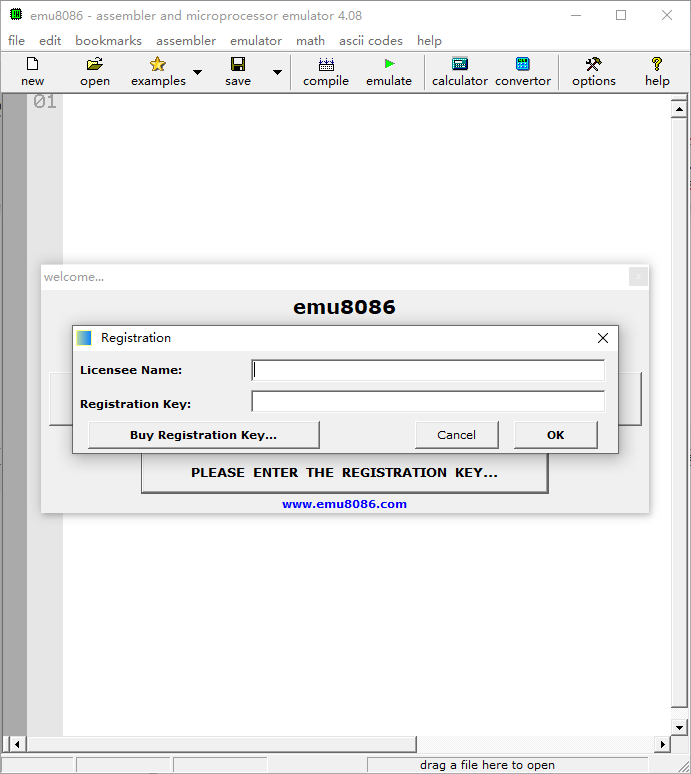The width and height of the screenshot is (691, 774).
Task: Visit the www.emu8086.com link
Action: click(x=345, y=504)
